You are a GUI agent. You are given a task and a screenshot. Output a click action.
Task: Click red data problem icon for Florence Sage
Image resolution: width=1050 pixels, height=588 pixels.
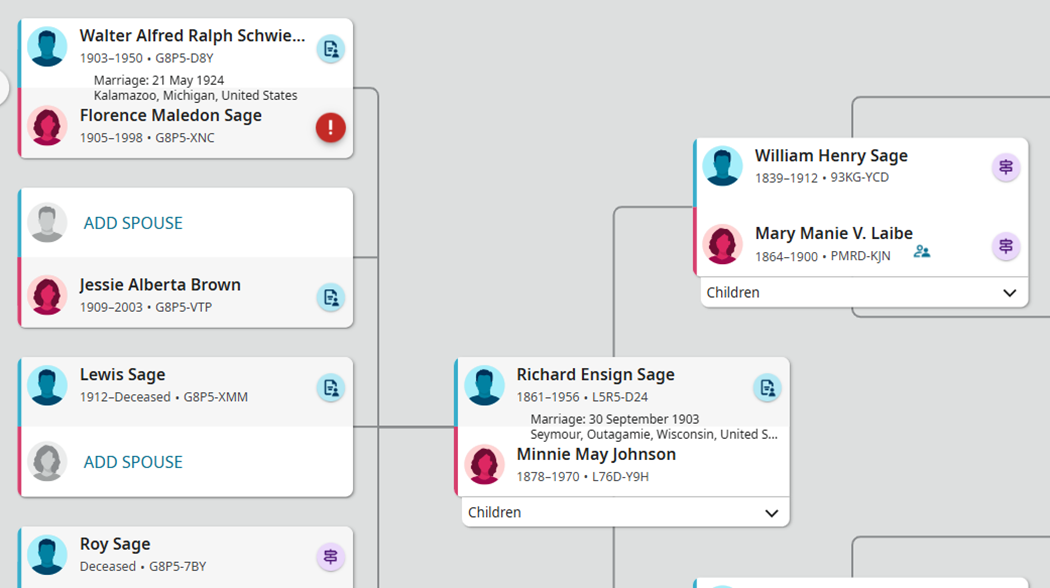331,127
